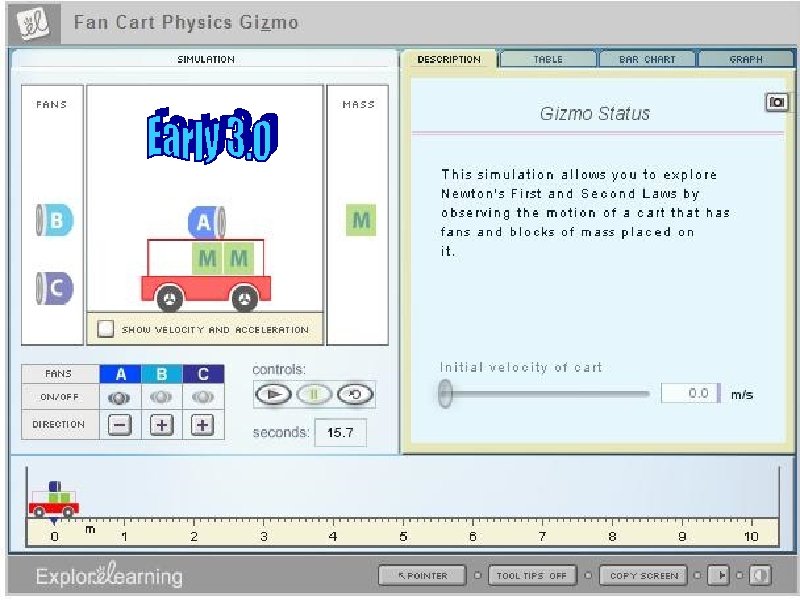Viewport: 800px width, 600px height.
Task: Flip fan A direction minus button
Action: point(120,425)
